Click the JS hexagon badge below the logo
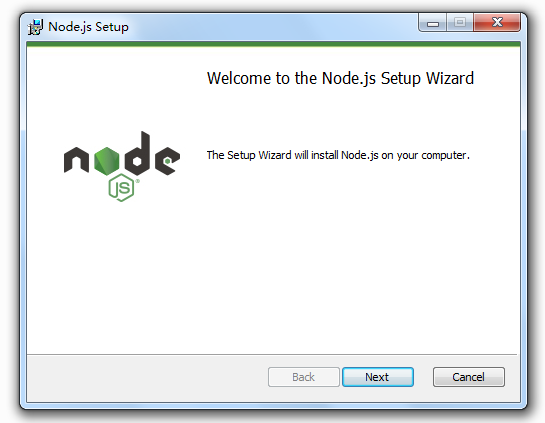The width and height of the screenshot is (545, 423). 121,188
